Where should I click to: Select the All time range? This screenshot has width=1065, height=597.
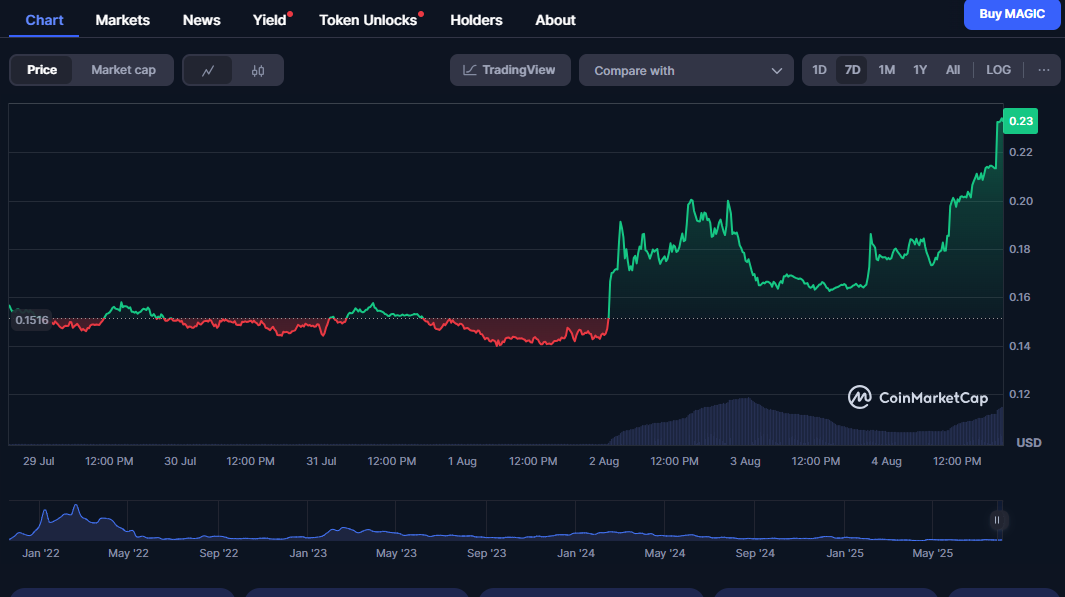click(953, 70)
